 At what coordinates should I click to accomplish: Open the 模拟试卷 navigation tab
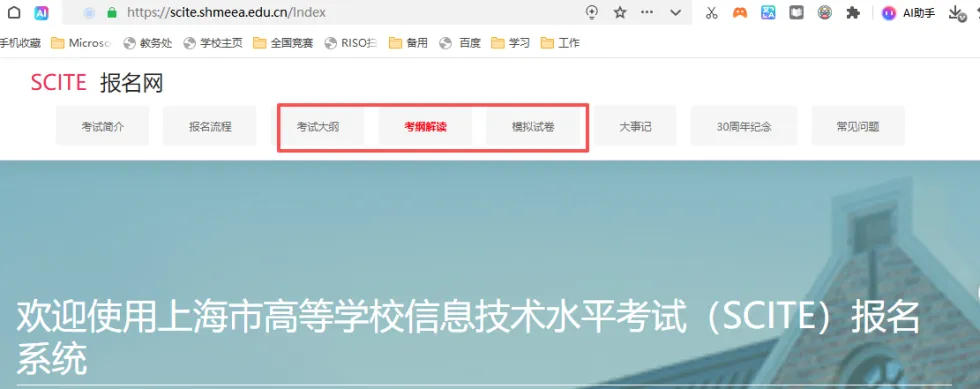point(532,126)
